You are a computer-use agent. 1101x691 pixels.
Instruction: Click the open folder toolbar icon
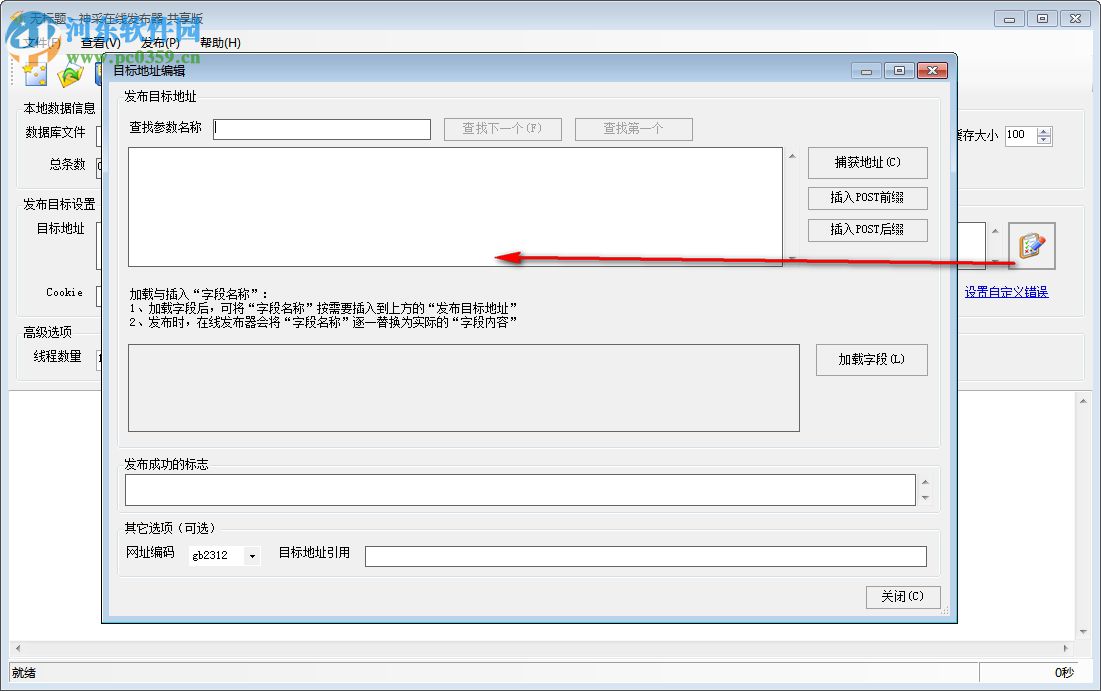(70, 74)
